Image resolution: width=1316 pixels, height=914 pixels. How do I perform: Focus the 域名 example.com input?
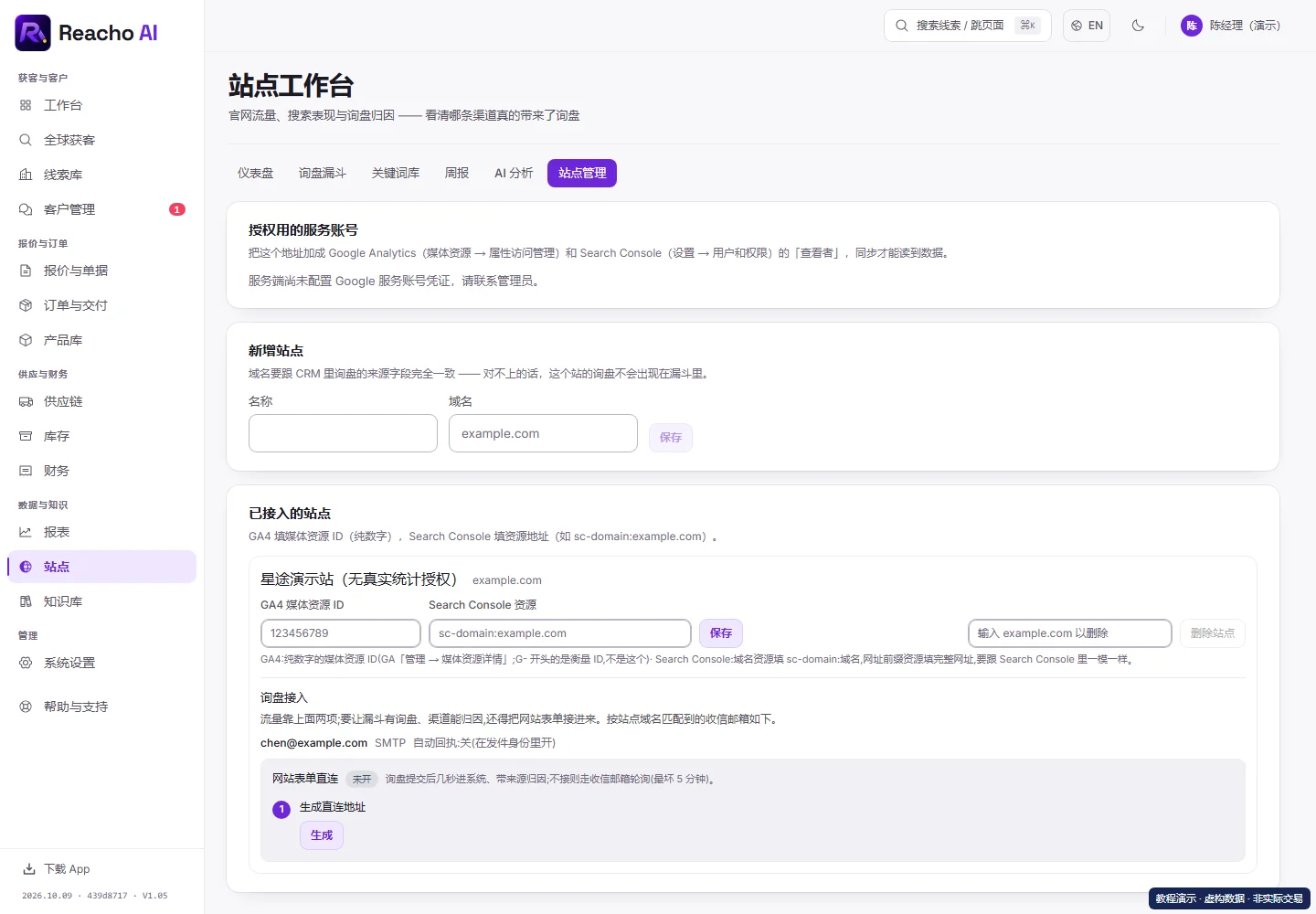543,433
